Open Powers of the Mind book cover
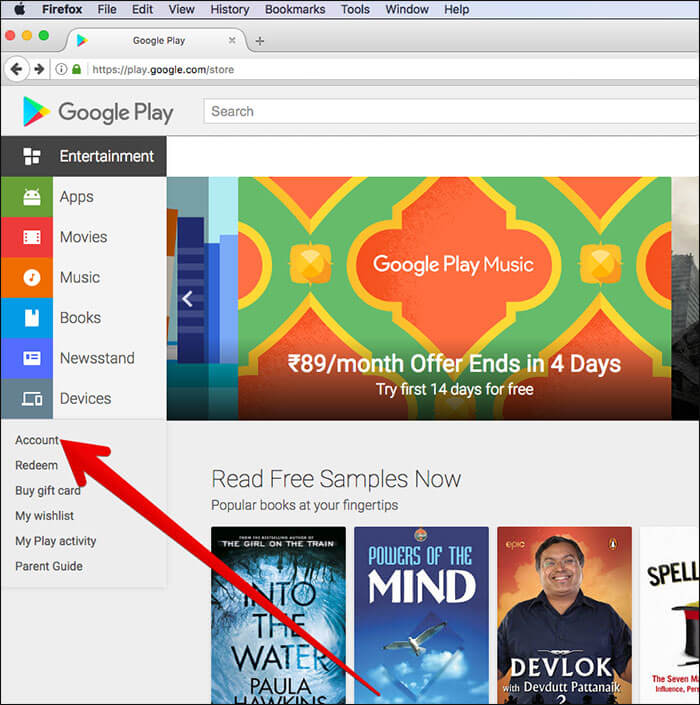700x705 pixels. click(421, 615)
